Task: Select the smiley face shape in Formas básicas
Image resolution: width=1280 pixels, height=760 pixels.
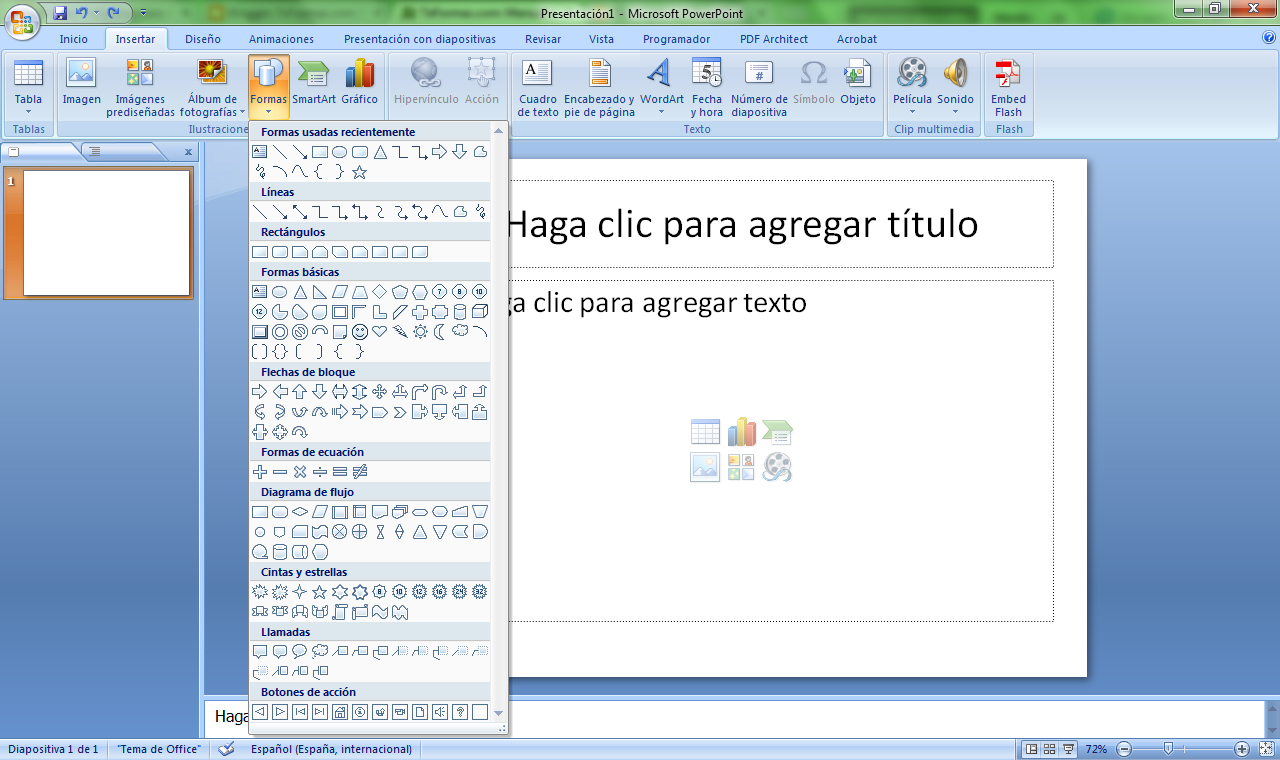Action: tap(360, 331)
